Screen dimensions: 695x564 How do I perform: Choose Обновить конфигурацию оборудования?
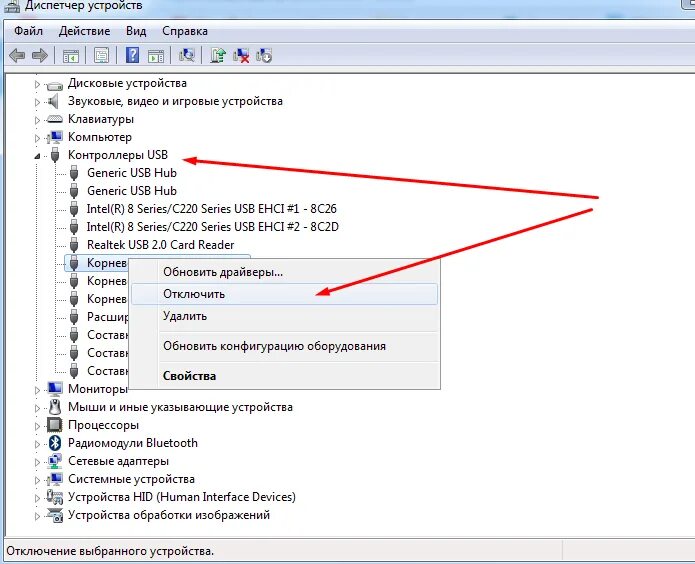[285, 346]
